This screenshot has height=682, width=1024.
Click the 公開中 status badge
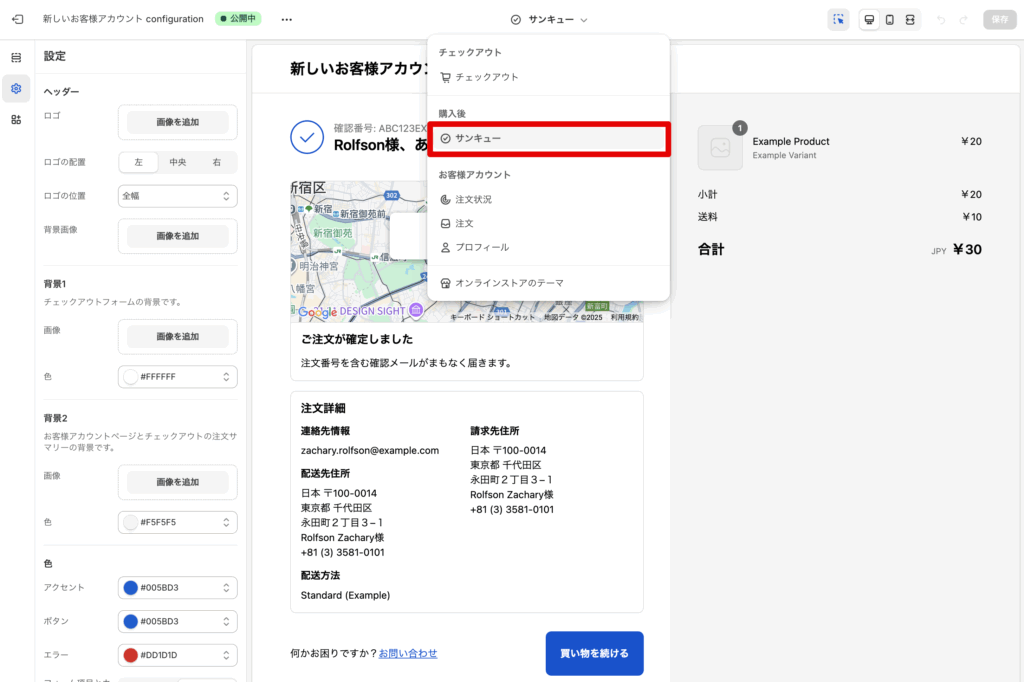coord(238,19)
